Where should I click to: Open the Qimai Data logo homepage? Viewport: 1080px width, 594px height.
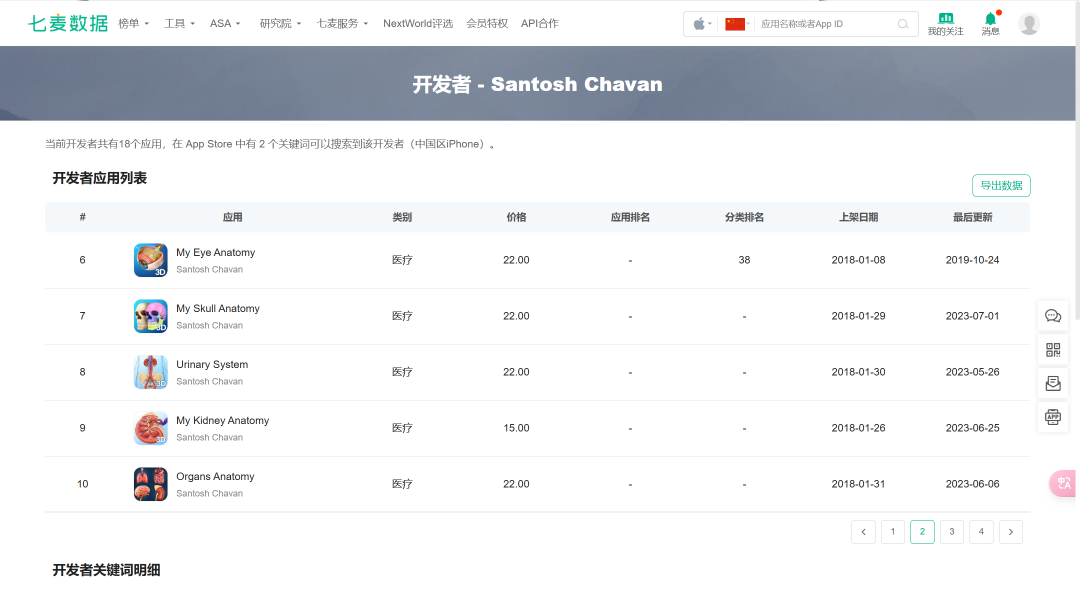(68, 23)
